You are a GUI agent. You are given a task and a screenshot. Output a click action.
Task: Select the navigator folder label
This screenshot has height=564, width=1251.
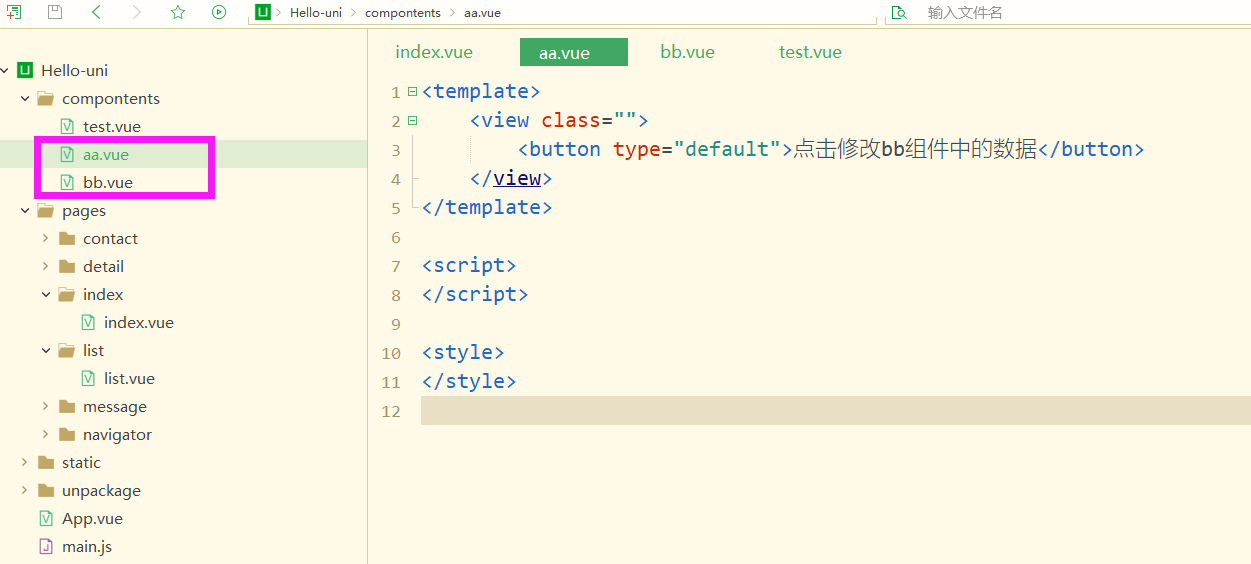pos(117,434)
